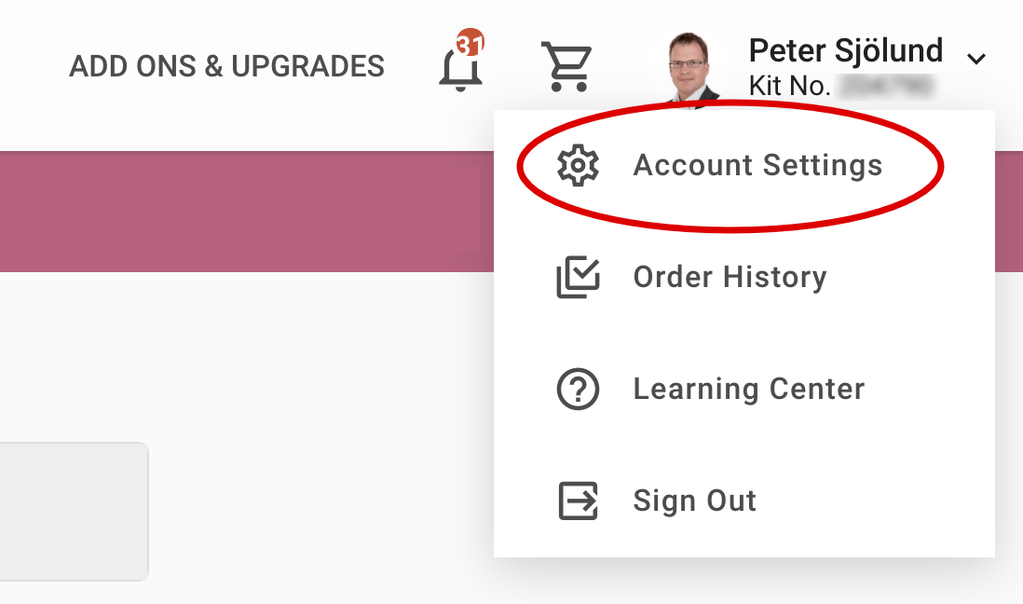Click the Account Settings gear icon
The width and height of the screenshot is (1023, 604).
[x=577, y=166]
